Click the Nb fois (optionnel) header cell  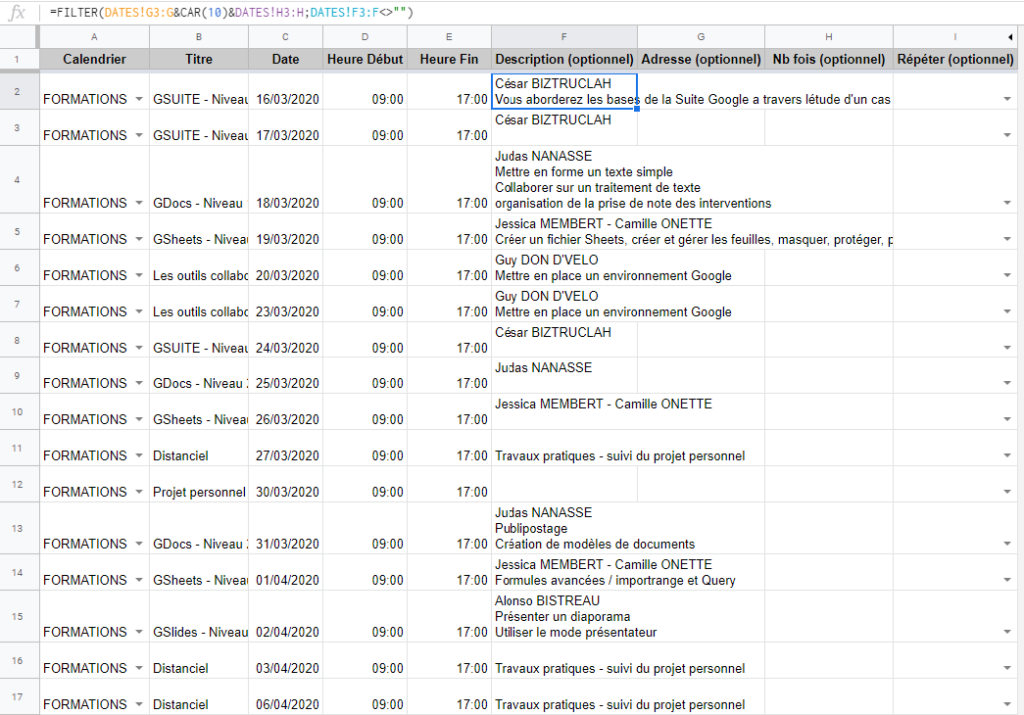point(829,59)
